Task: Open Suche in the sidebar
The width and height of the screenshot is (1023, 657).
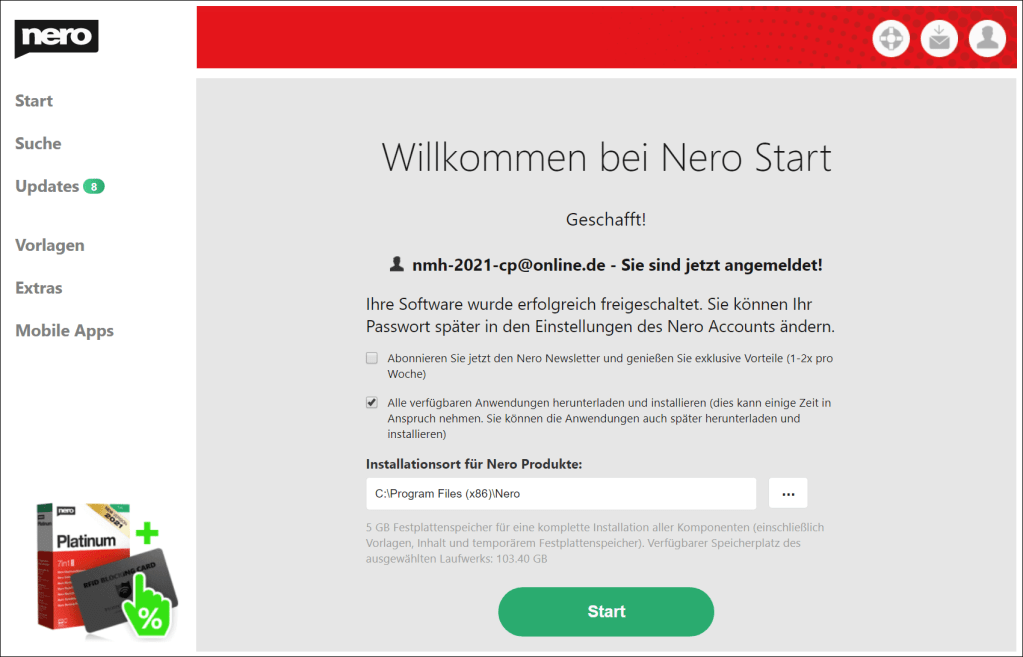Action: click(x=38, y=144)
